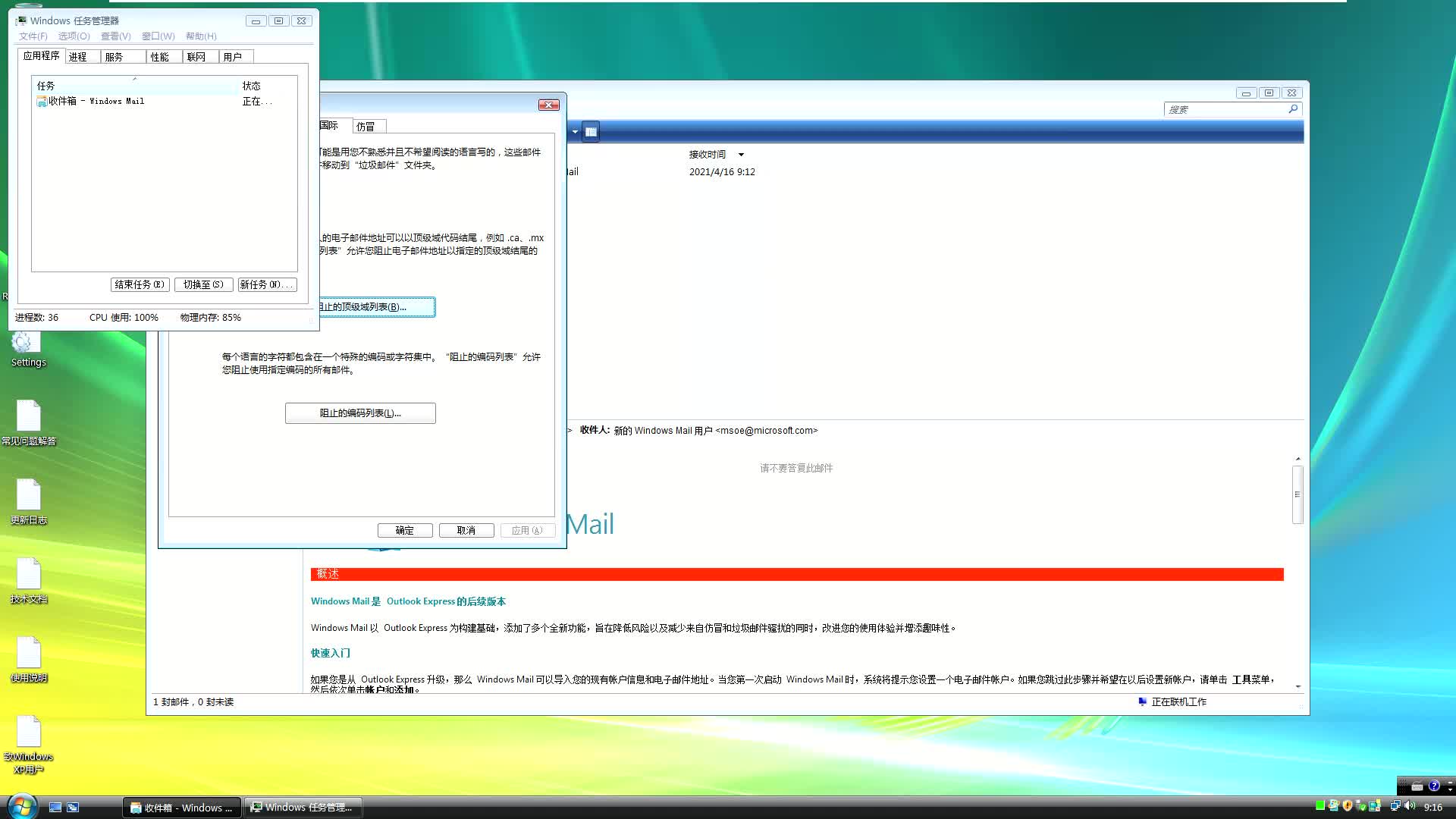The height and width of the screenshot is (819, 1456).
Task: Open the 常见问题解答 desktop file
Action: [x=29, y=423]
